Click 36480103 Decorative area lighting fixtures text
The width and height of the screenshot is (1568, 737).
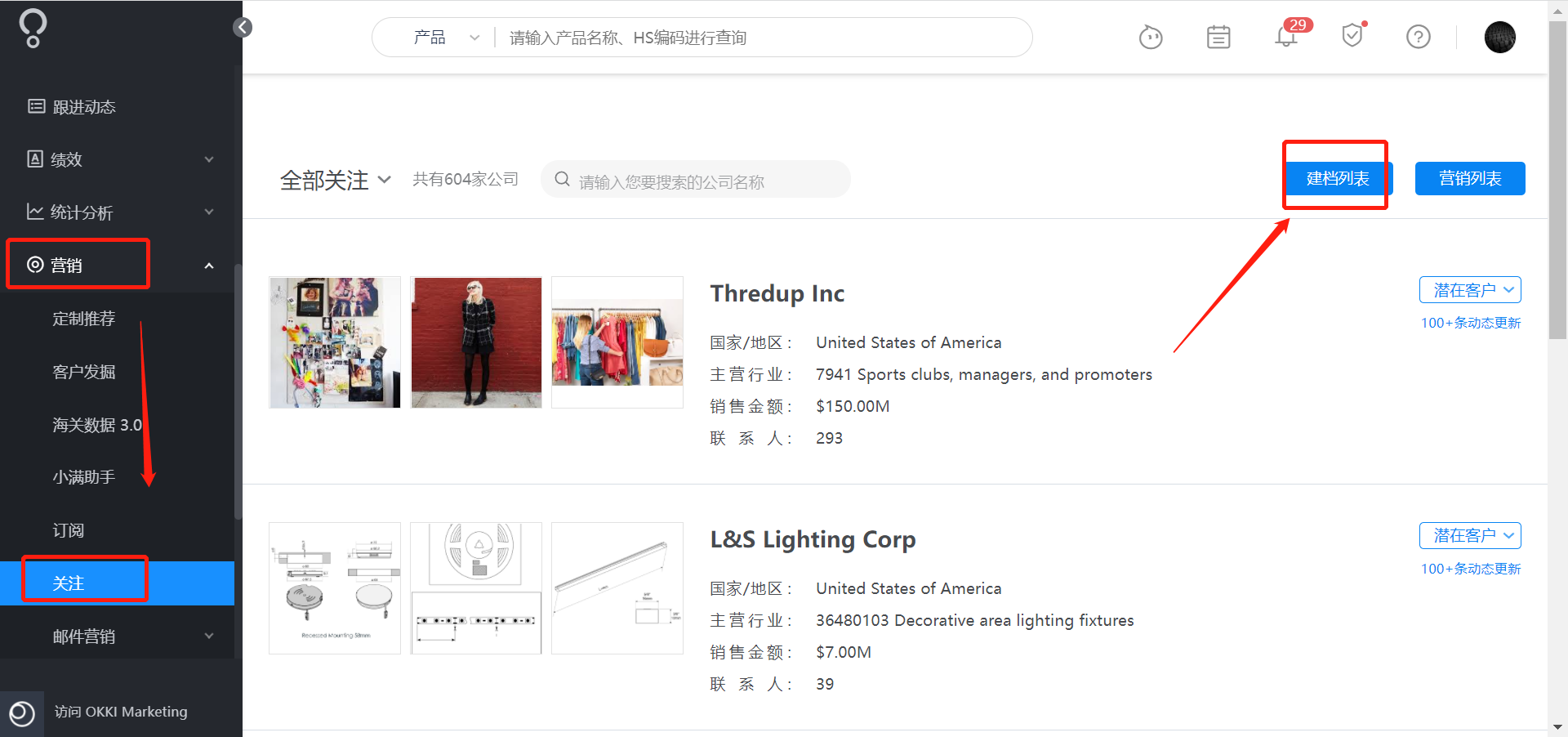click(975, 620)
